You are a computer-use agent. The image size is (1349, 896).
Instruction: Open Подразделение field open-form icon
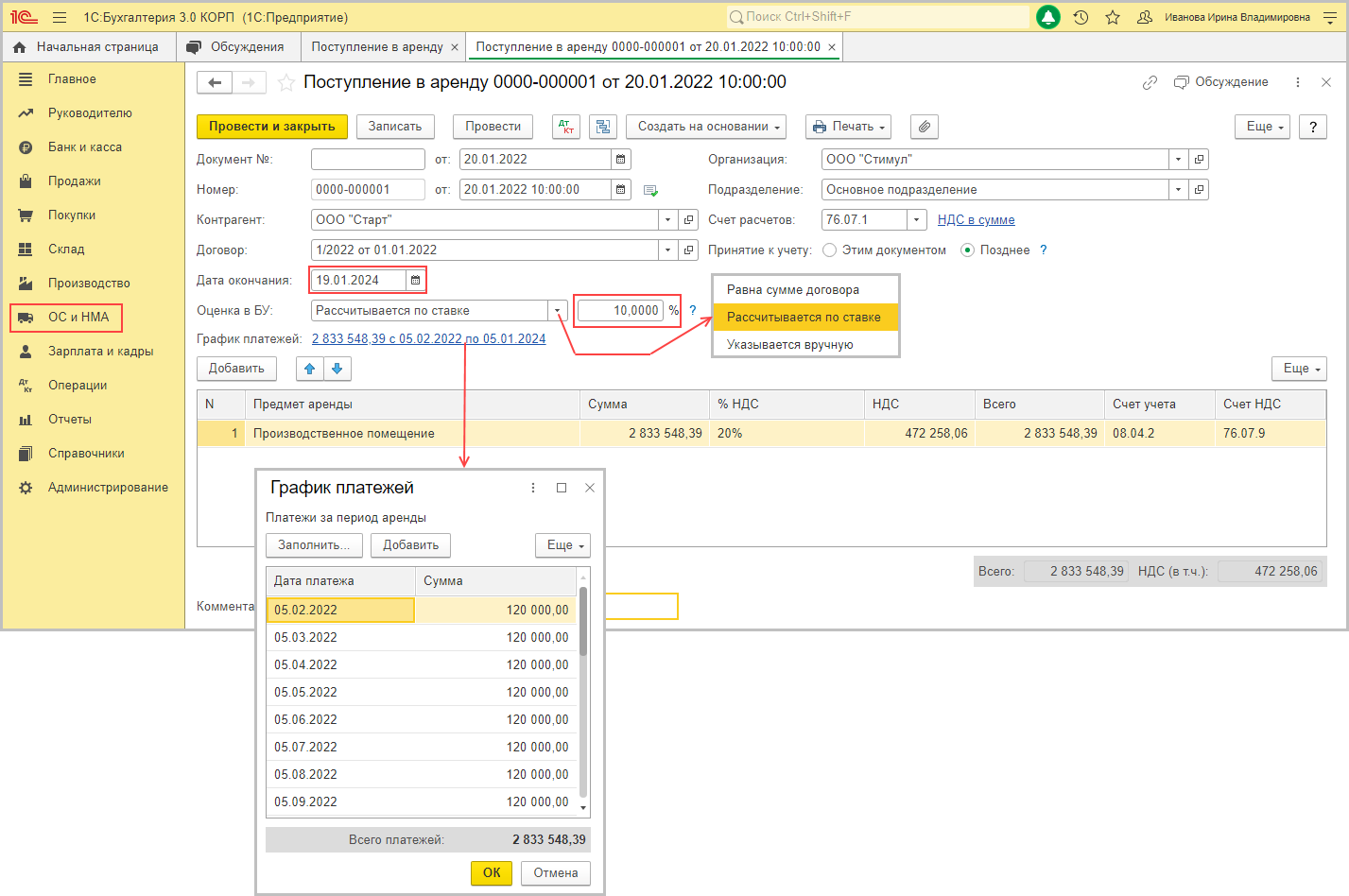click(1199, 190)
